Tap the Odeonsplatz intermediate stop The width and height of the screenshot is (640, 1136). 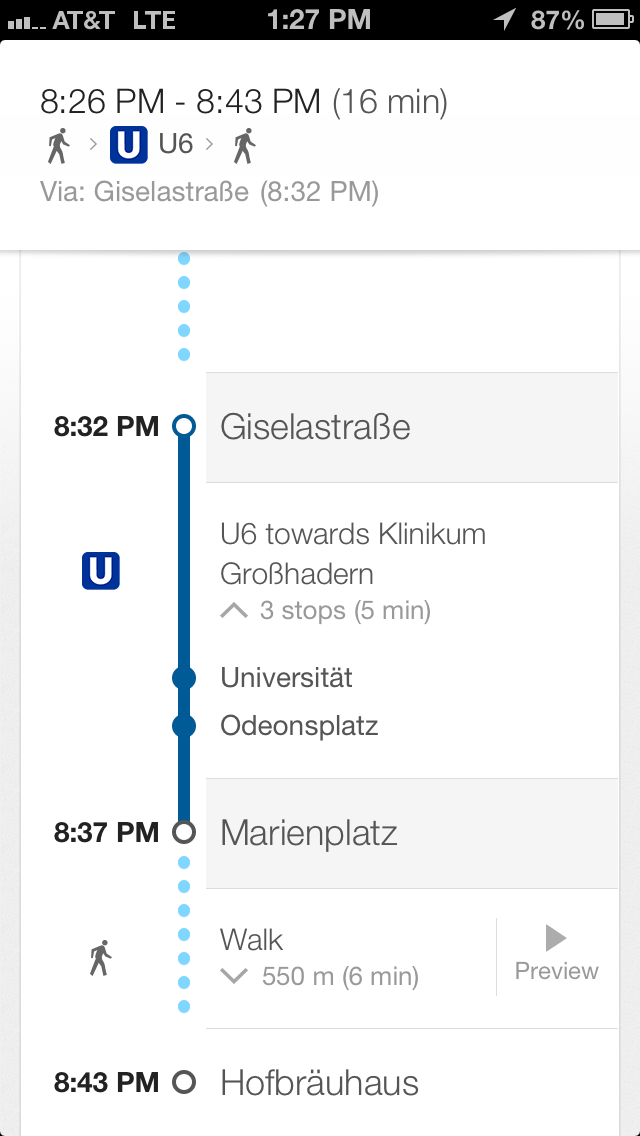(x=299, y=725)
